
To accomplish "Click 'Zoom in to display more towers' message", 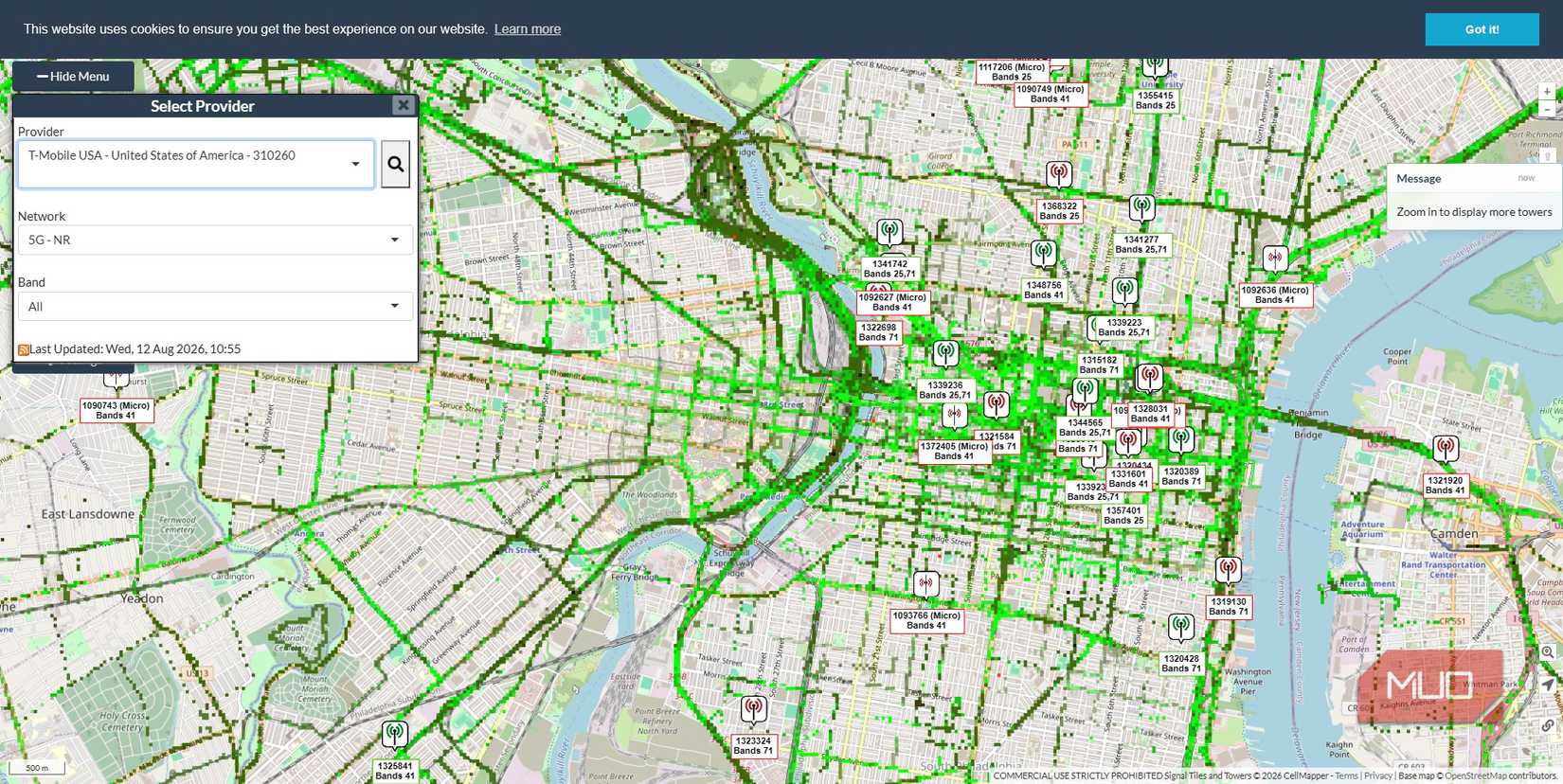I will [1474, 212].
